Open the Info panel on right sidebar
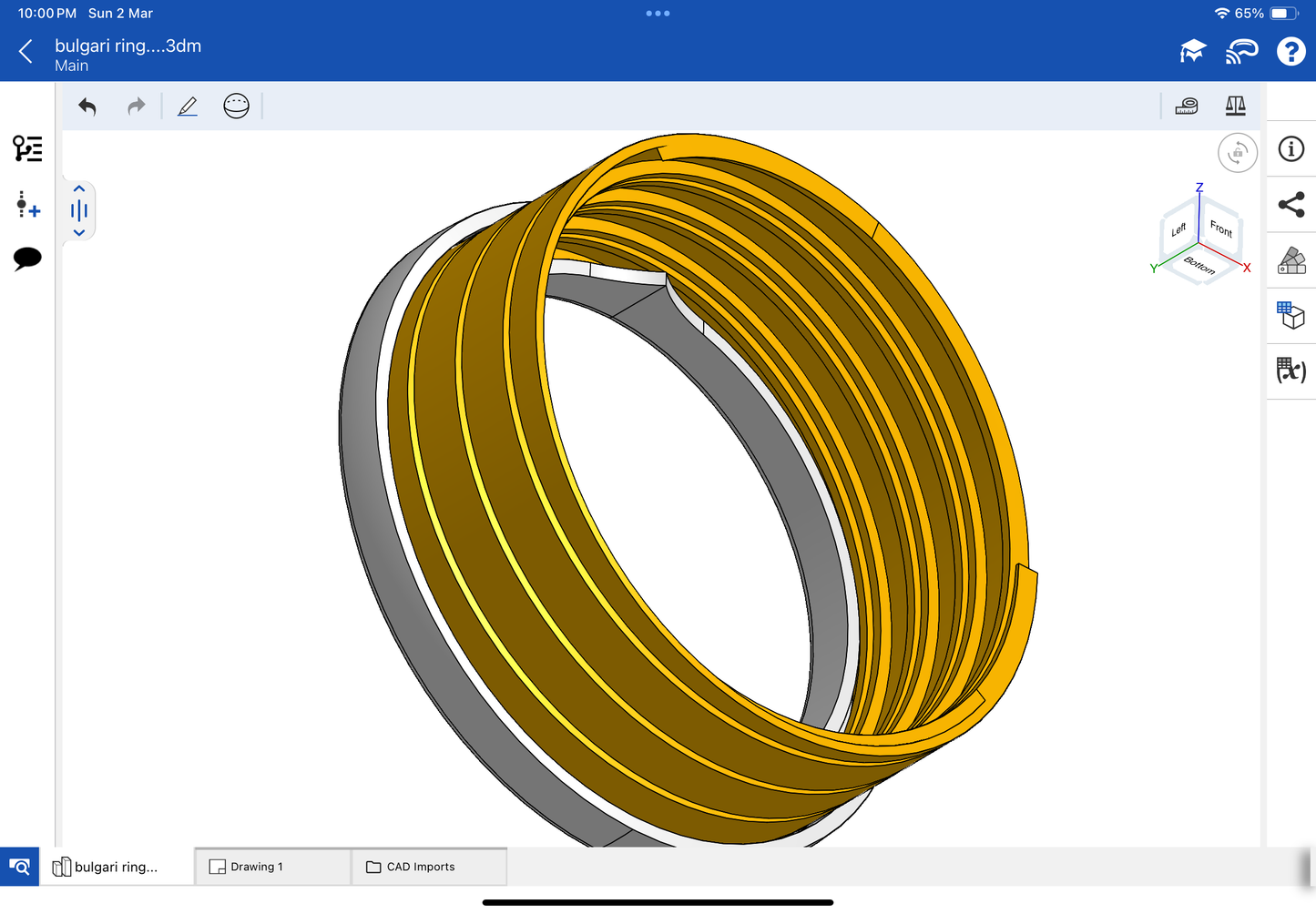Screen dimensions: 1316x914 coord(1290,149)
